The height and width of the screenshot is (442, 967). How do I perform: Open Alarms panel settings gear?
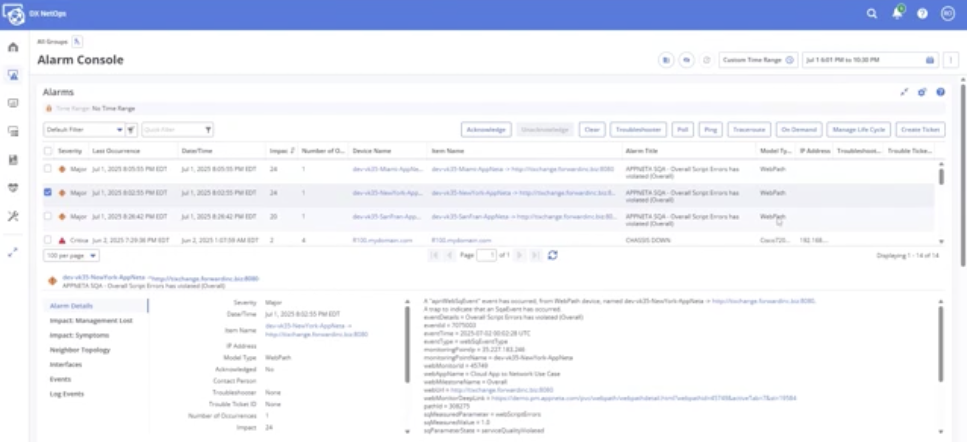(922, 92)
